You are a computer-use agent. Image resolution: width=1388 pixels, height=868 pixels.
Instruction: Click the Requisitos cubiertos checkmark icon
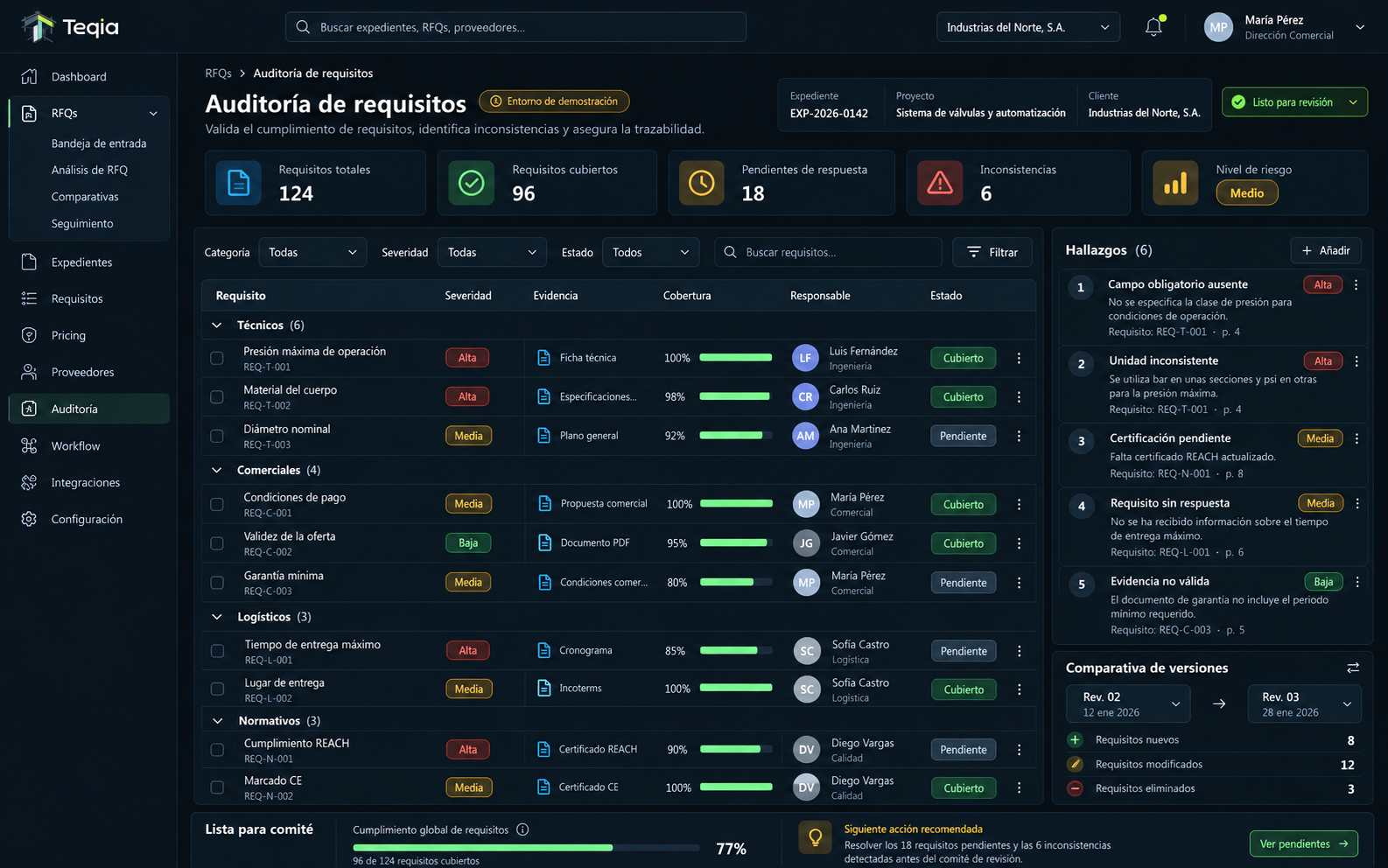(471, 183)
